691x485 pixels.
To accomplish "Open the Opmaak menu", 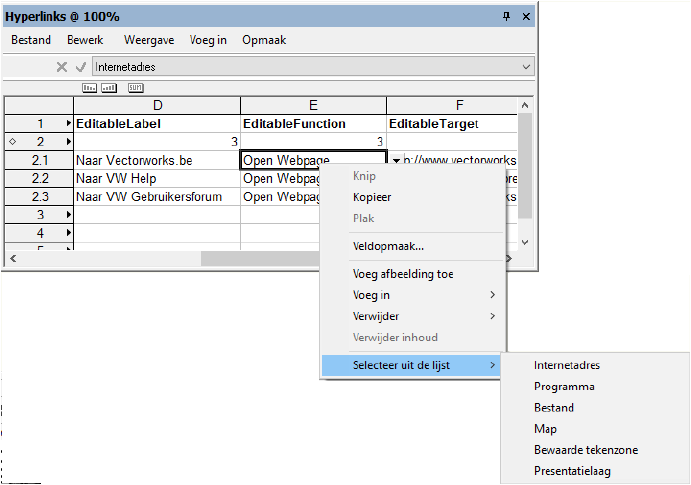I will tap(264, 40).
